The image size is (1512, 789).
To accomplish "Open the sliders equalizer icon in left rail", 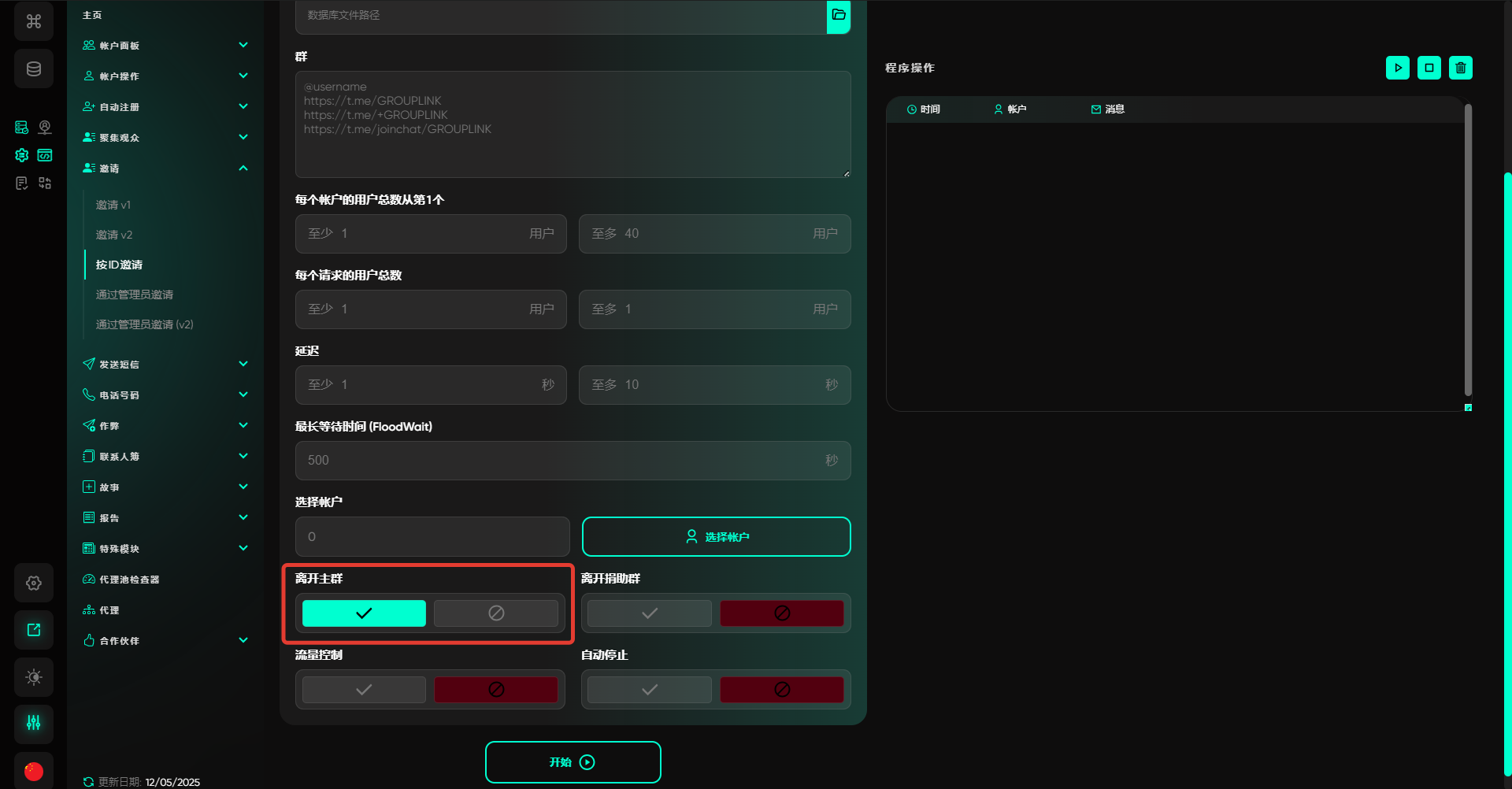I will [x=34, y=723].
